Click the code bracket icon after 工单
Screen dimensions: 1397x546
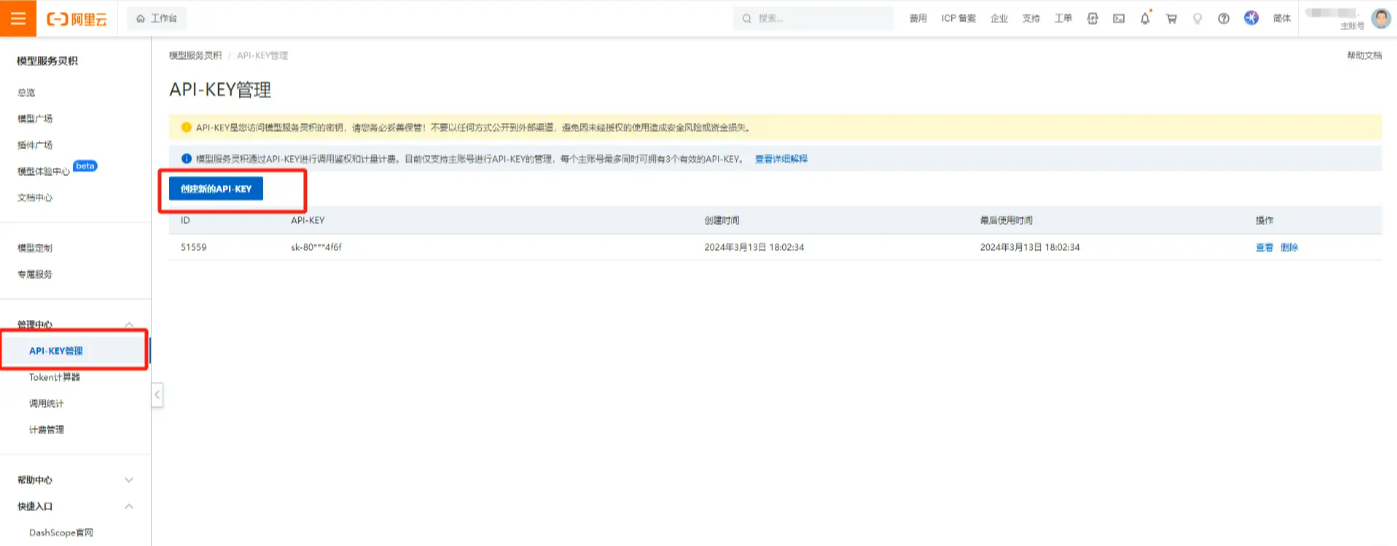(x=1093, y=18)
